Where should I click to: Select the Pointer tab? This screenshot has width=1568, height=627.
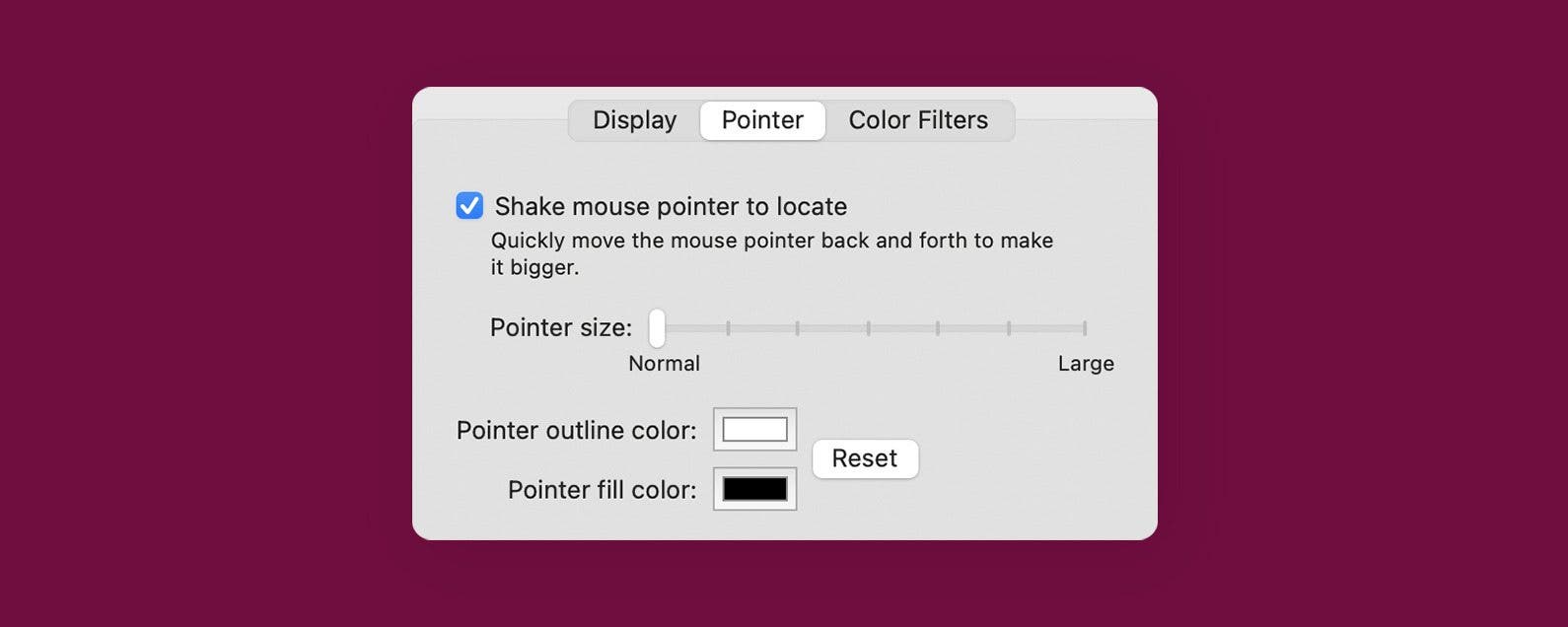(x=762, y=120)
